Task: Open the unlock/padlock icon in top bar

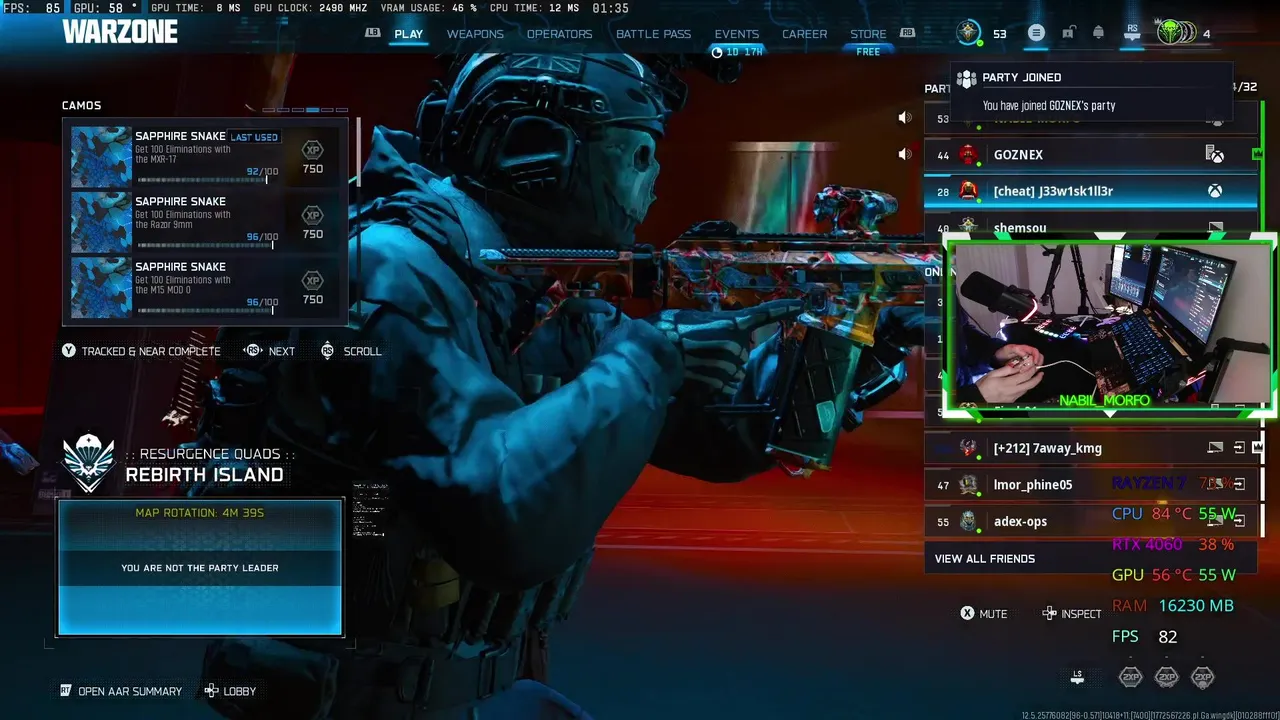Action: point(1068,33)
